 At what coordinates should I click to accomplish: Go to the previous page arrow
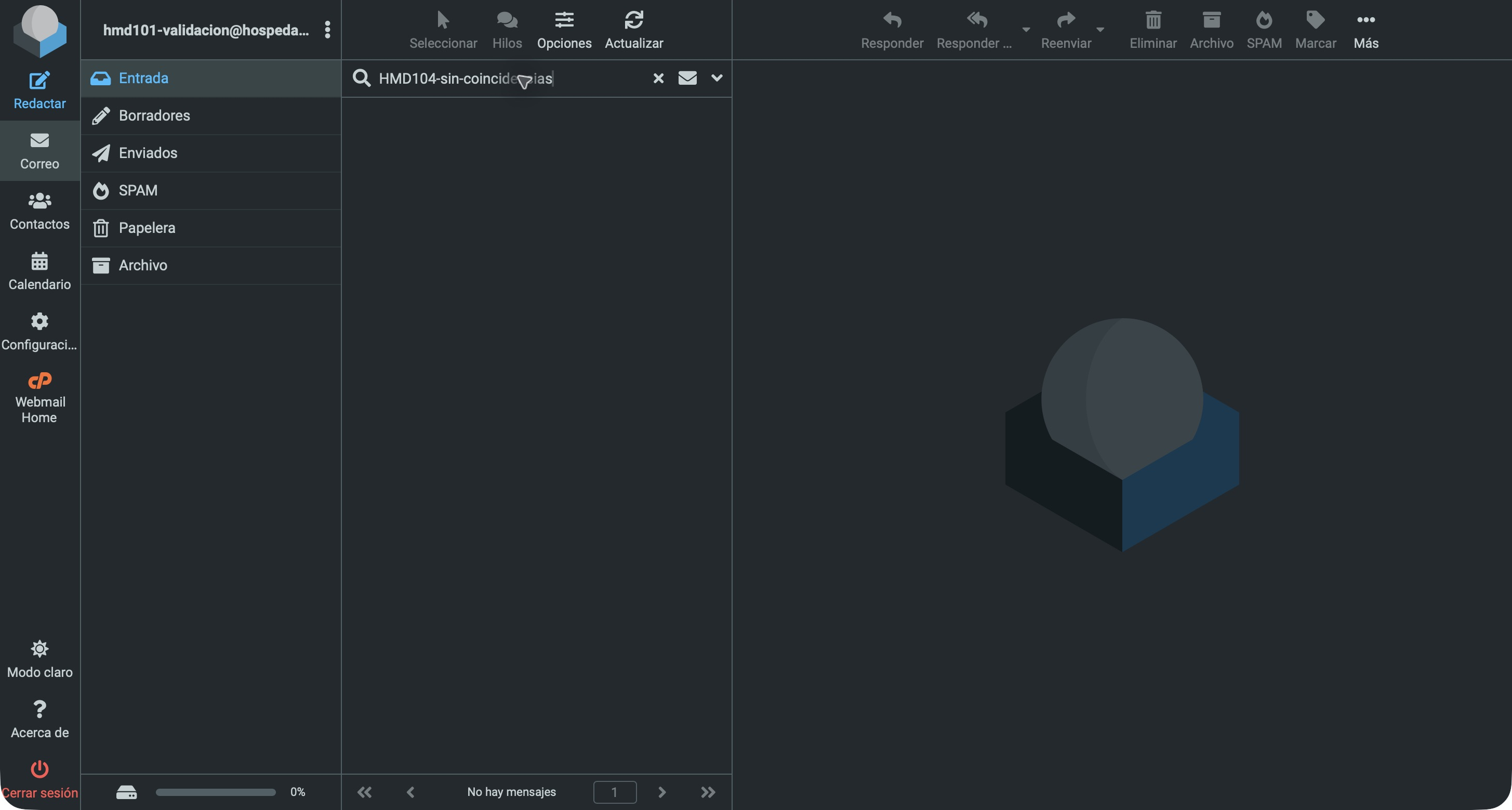pos(410,792)
